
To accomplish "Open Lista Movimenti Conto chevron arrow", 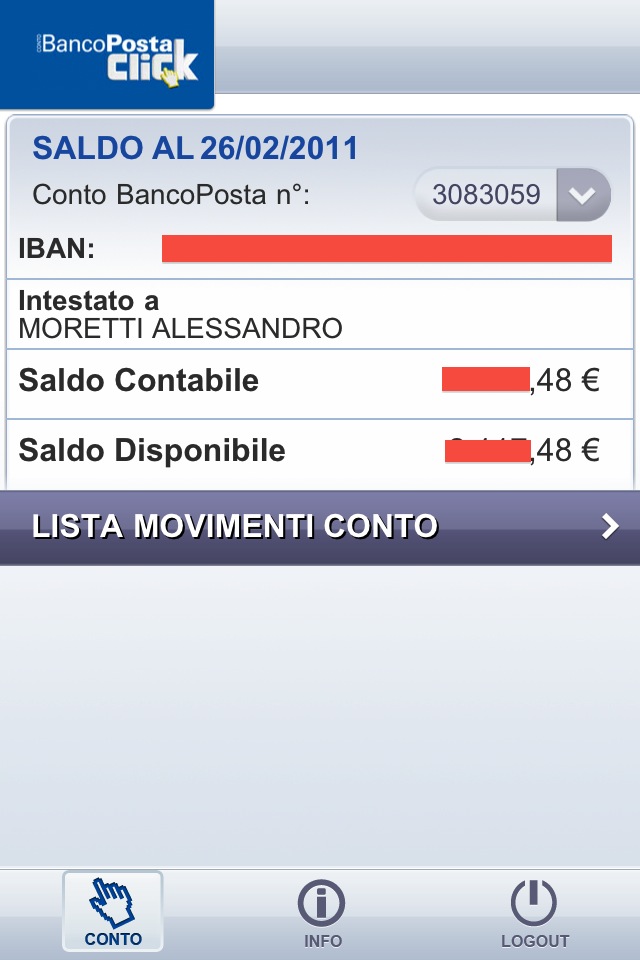I will click(x=610, y=527).
